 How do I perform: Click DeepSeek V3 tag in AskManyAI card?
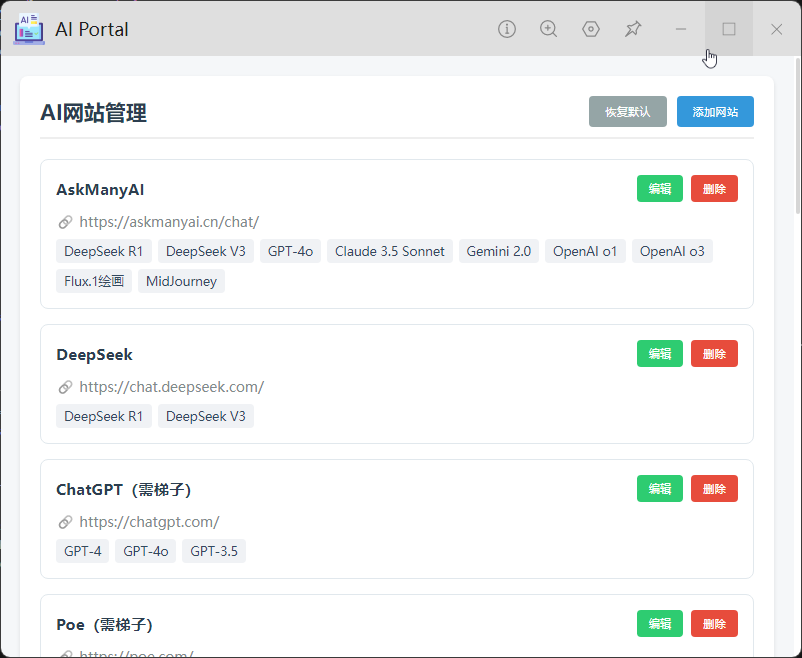click(206, 251)
